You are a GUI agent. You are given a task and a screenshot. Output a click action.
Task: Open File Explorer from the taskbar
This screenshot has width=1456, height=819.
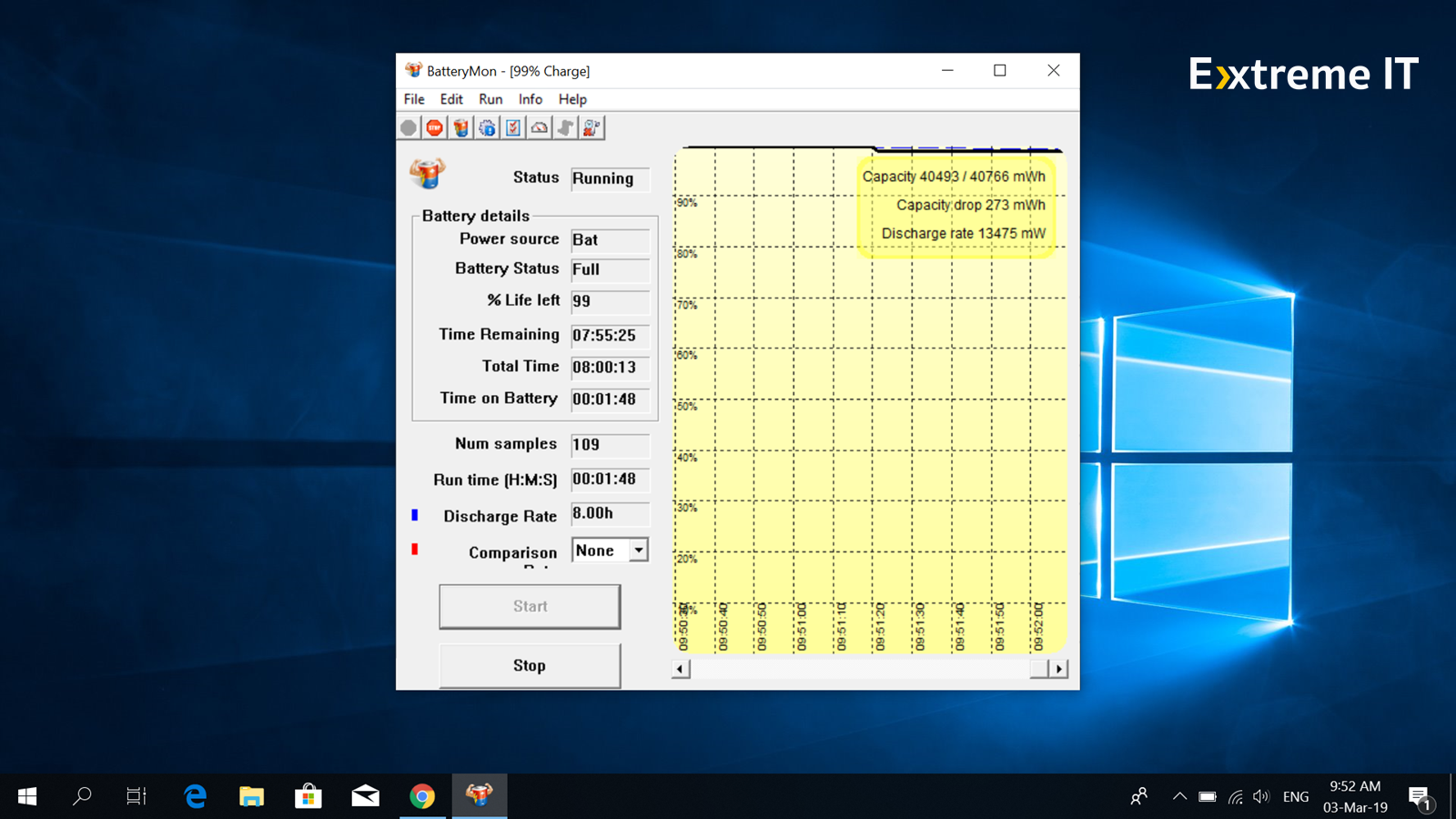click(x=251, y=796)
